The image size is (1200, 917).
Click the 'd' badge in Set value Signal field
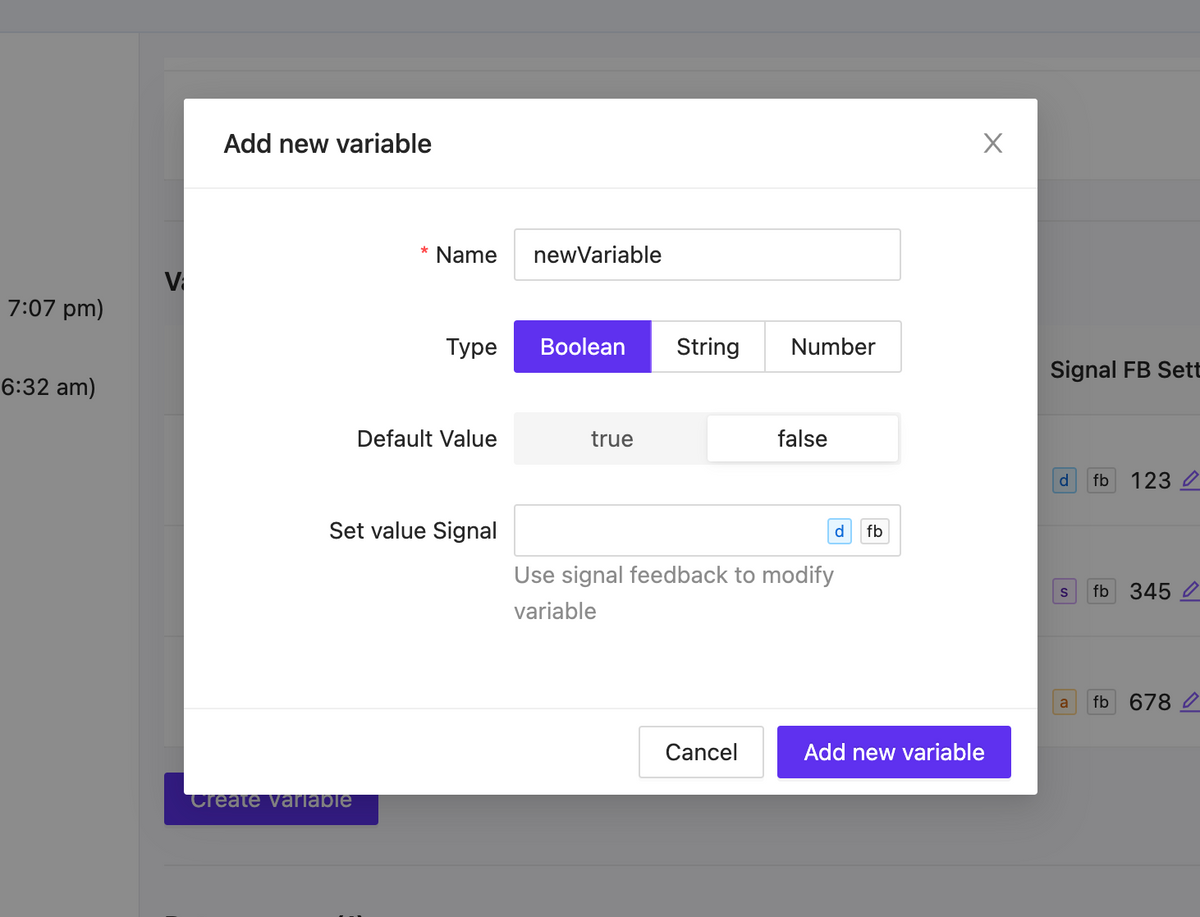pyautogui.click(x=839, y=531)
